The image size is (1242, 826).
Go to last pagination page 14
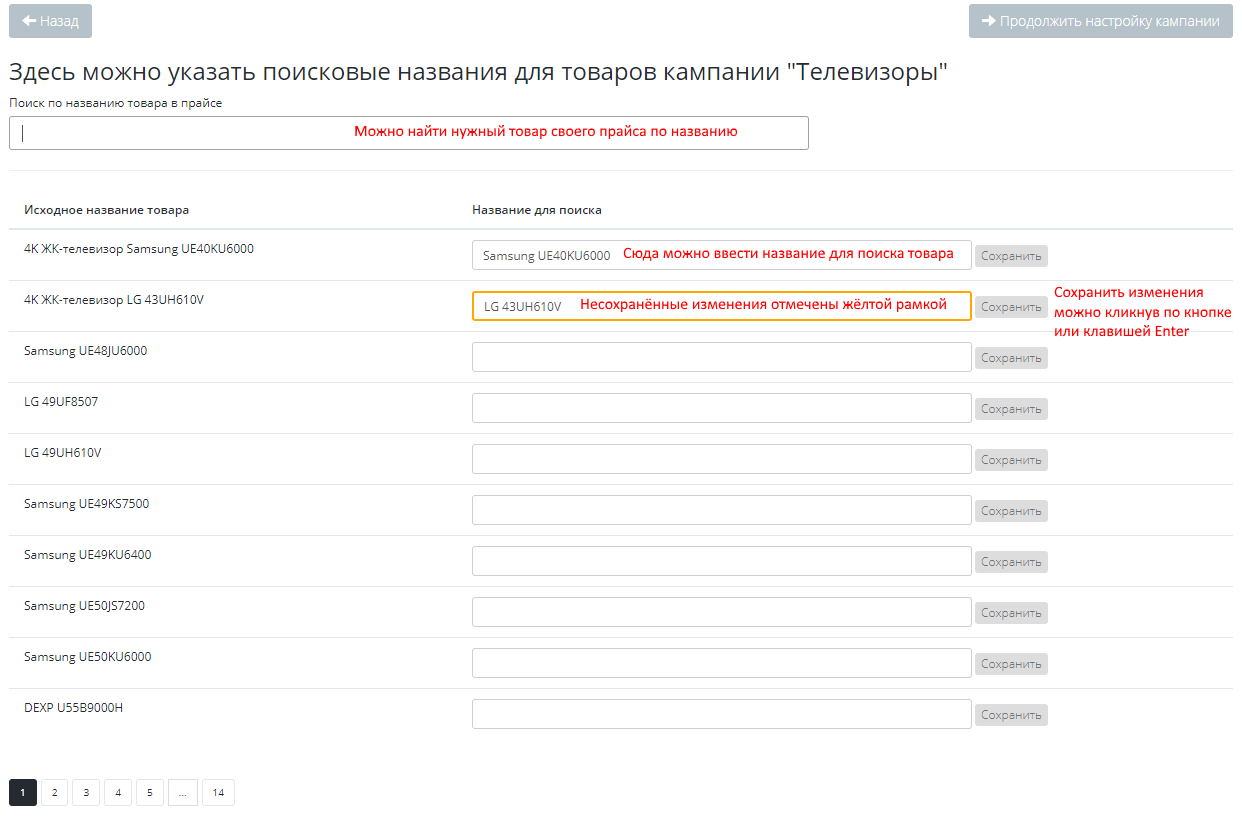218,793
